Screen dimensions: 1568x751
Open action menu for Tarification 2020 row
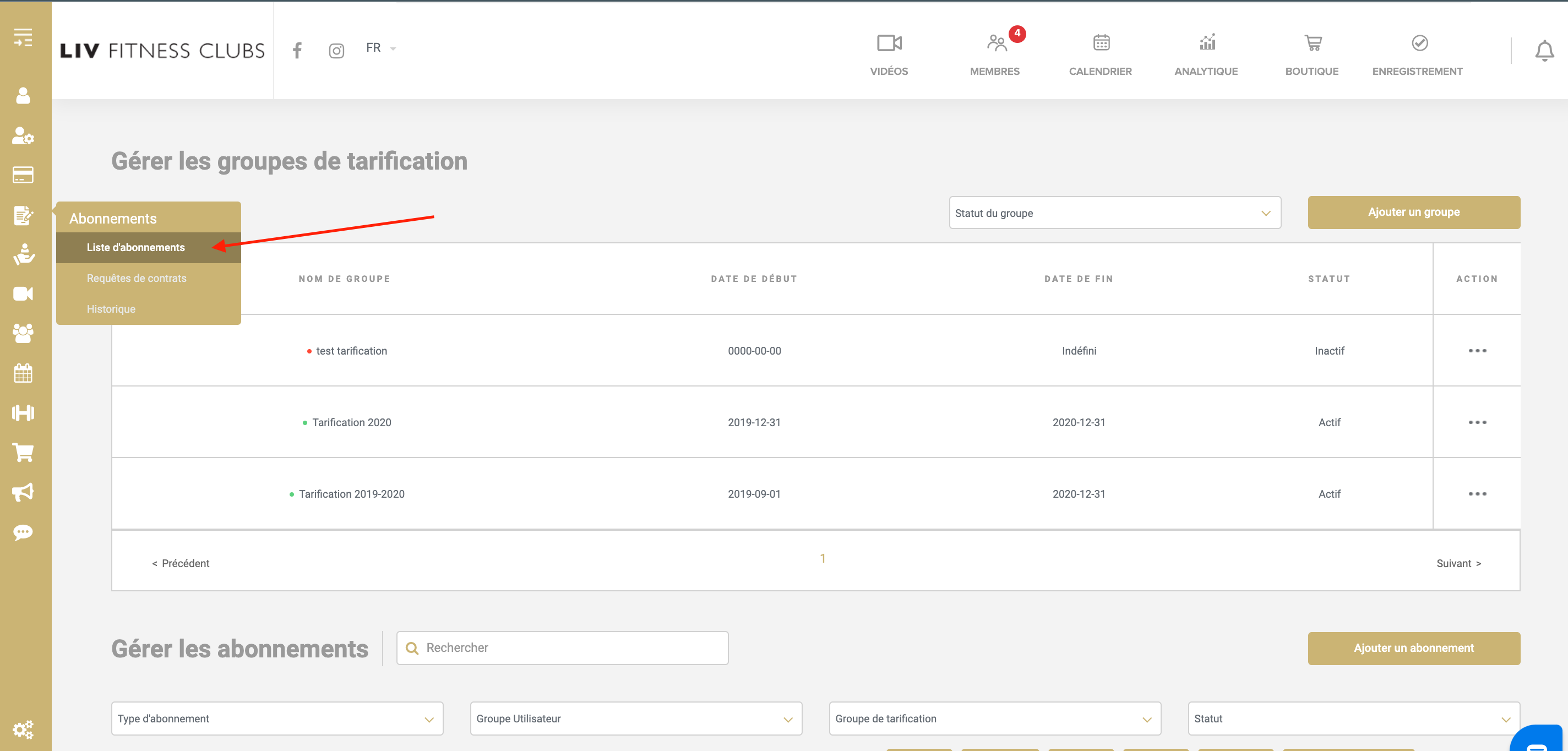(x=1477, y=422)
